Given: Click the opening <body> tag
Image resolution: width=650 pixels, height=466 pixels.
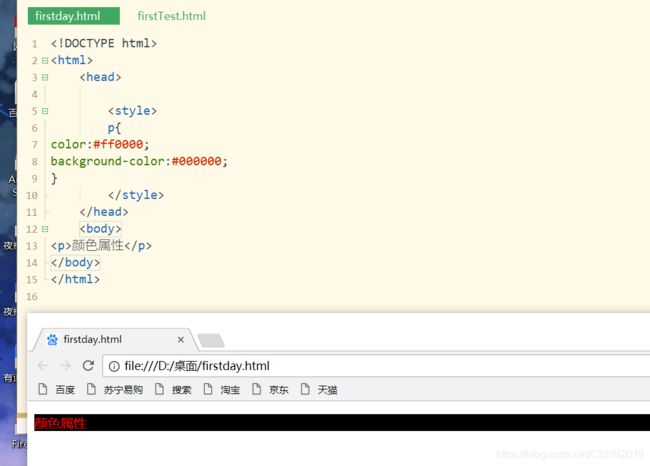Looking at the screenshot, I should coord(100,229).
